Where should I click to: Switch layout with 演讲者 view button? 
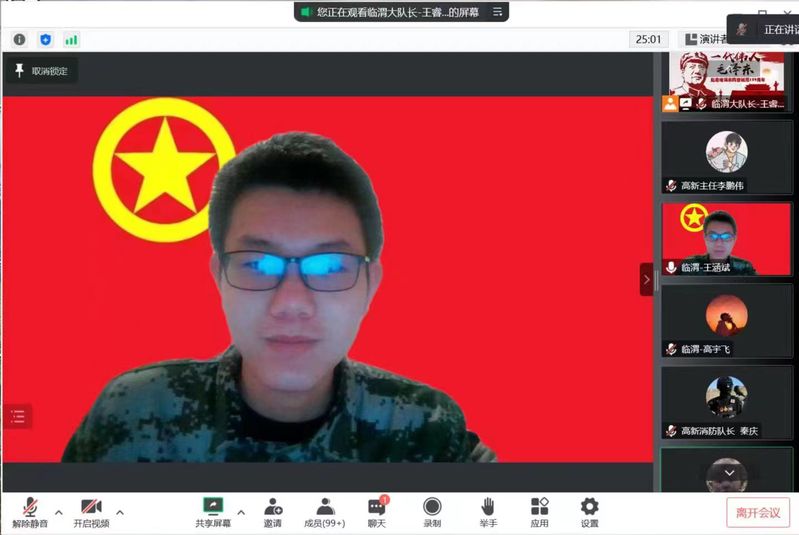point(706,39)
